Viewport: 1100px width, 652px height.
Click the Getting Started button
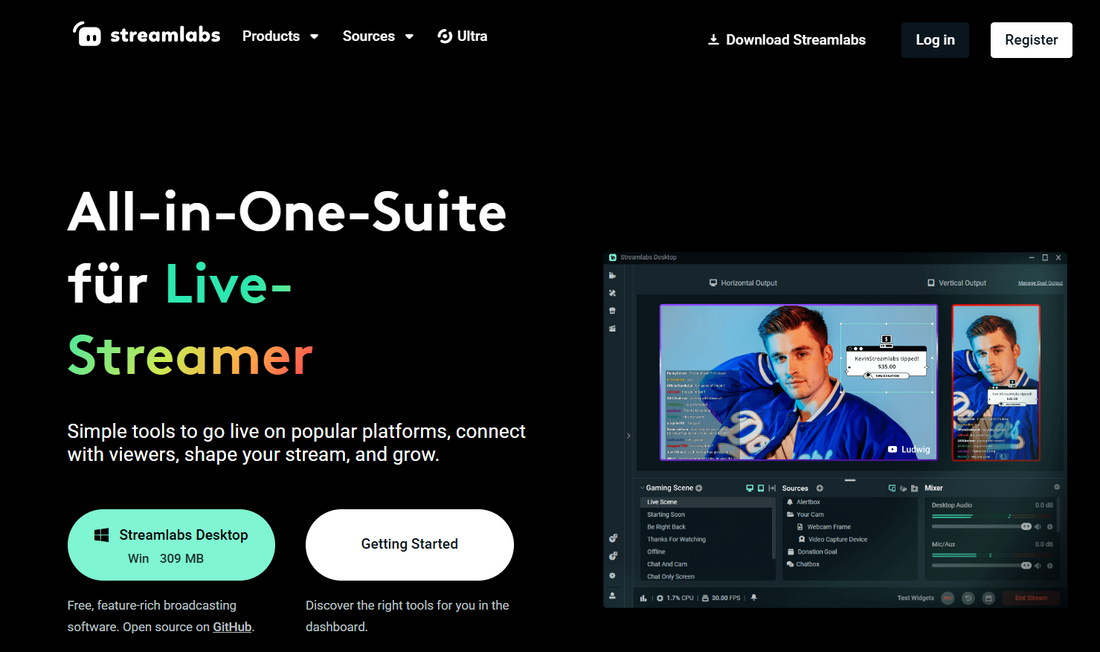(x=409, y=544)
